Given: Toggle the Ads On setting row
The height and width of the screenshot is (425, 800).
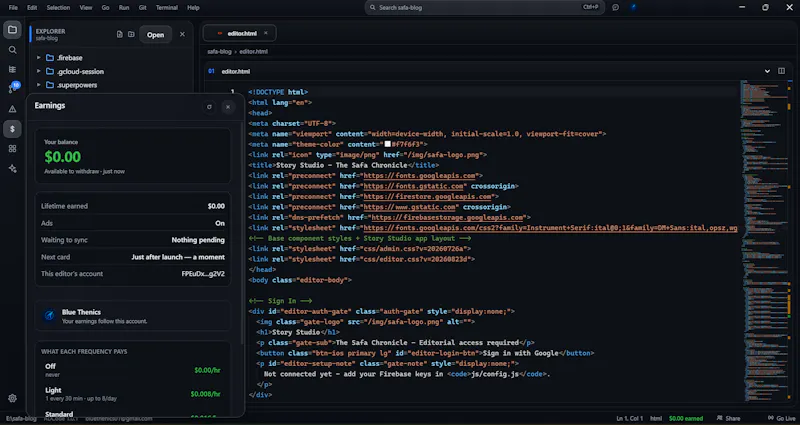Looking at the screenshot, I should point(133,223).
